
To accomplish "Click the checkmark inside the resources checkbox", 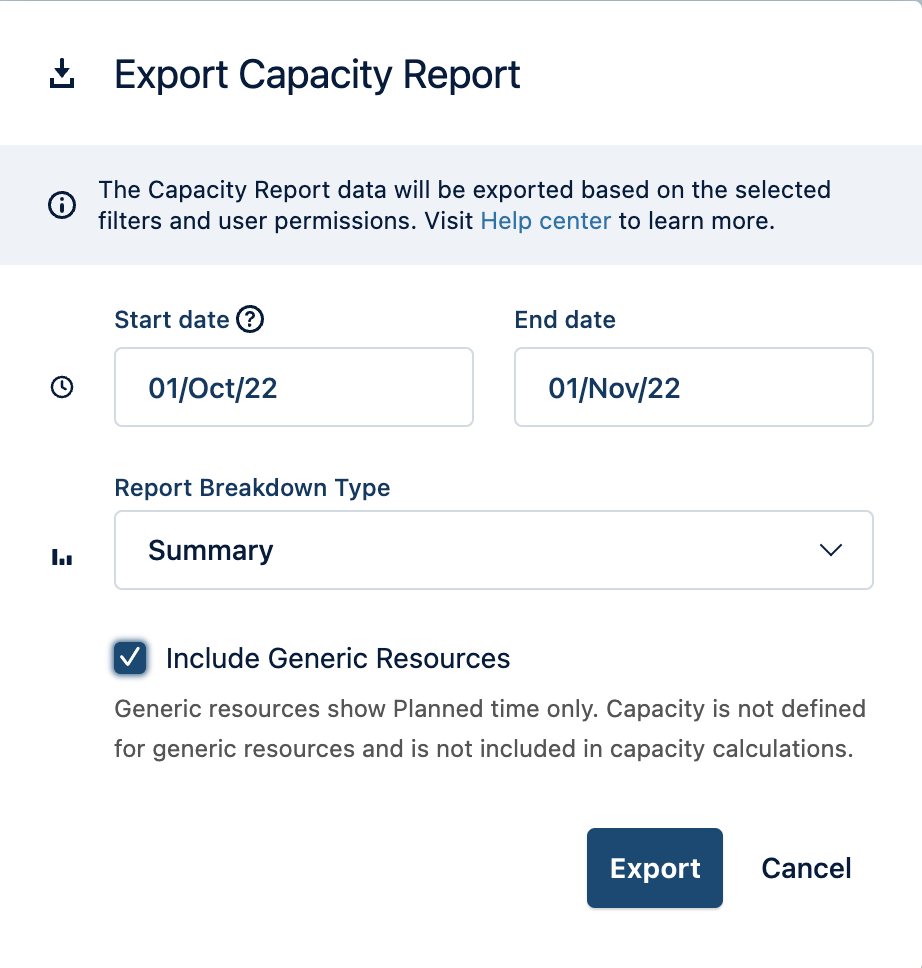I will click(x=130, y=658).
